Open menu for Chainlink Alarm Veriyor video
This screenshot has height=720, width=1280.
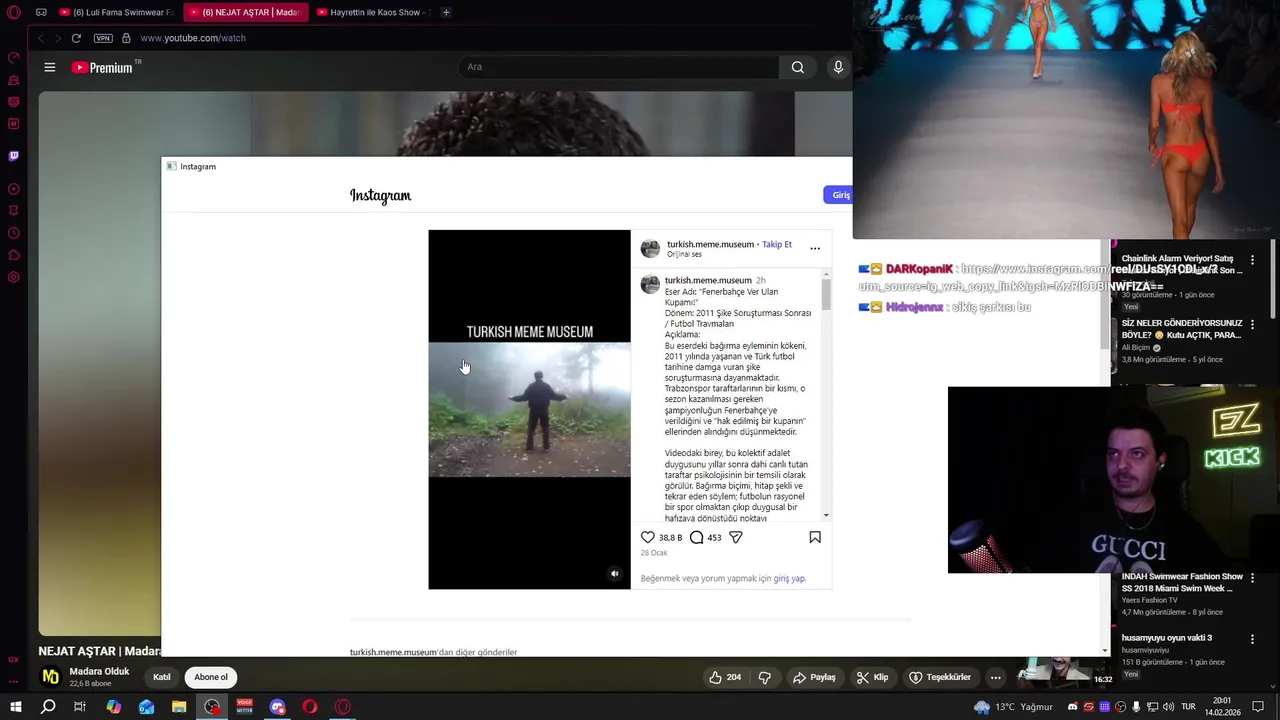[1252, 260]
